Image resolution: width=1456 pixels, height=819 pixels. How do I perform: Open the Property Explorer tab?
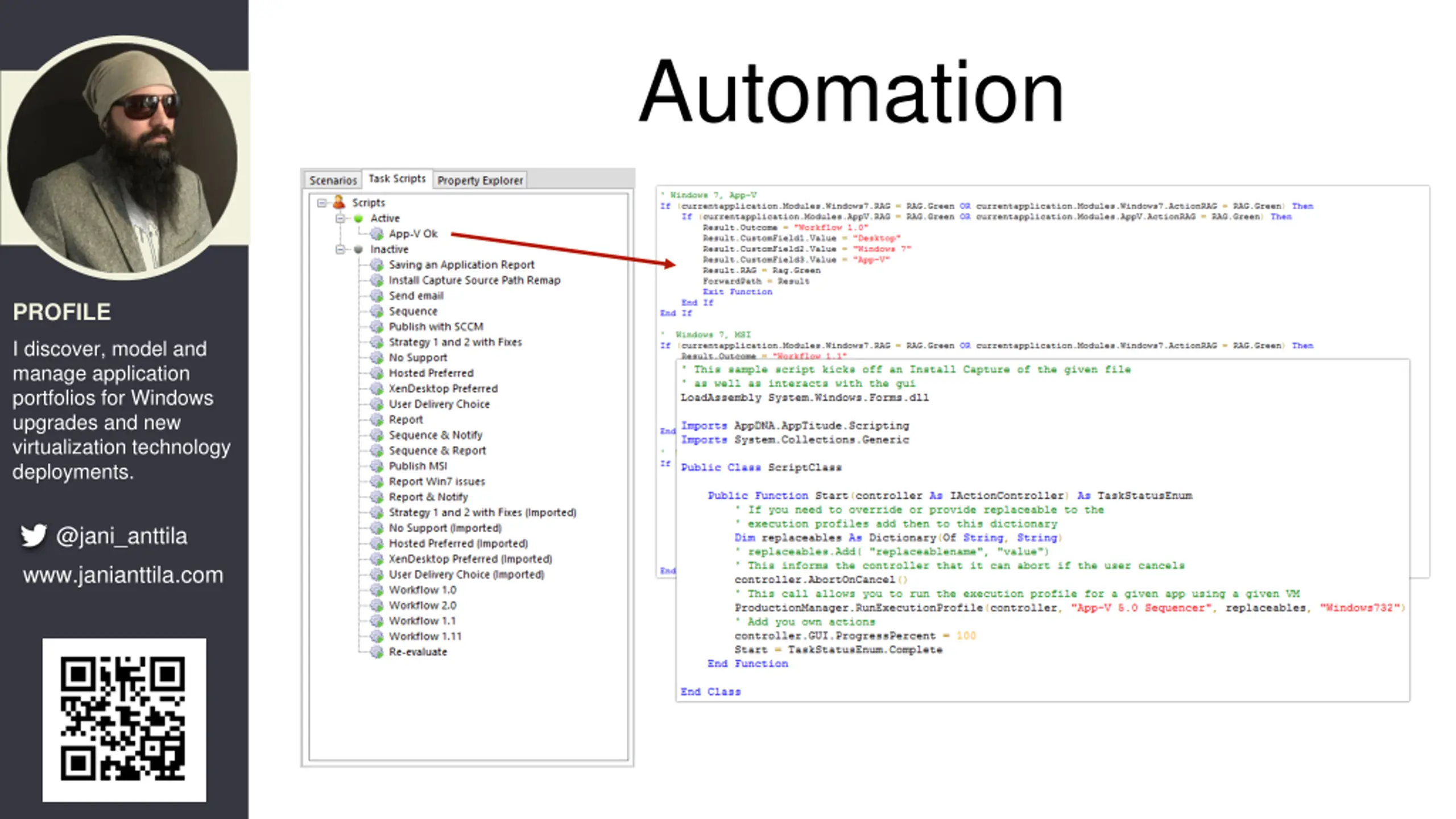480,180
